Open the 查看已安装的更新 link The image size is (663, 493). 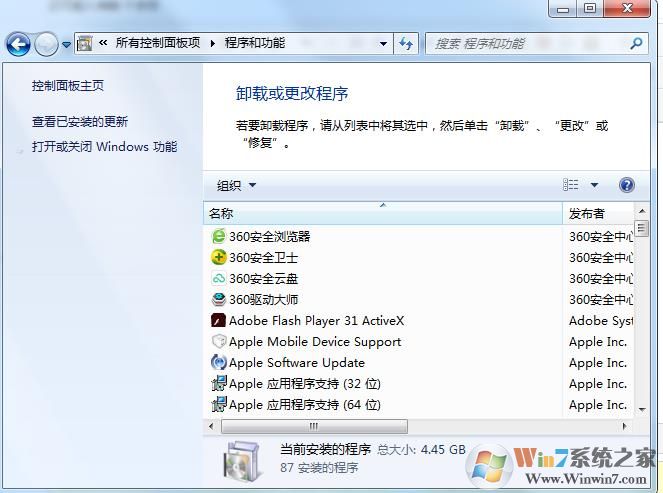tap(80, 122)
